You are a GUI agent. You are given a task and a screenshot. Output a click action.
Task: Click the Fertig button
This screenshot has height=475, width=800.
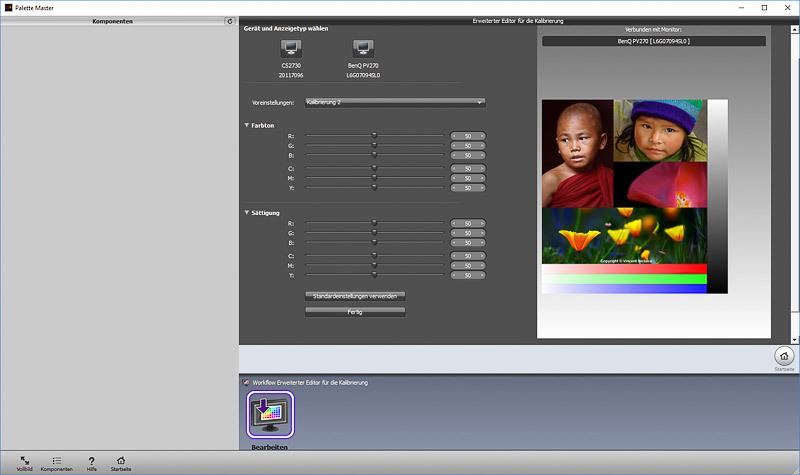pos(355,312)
